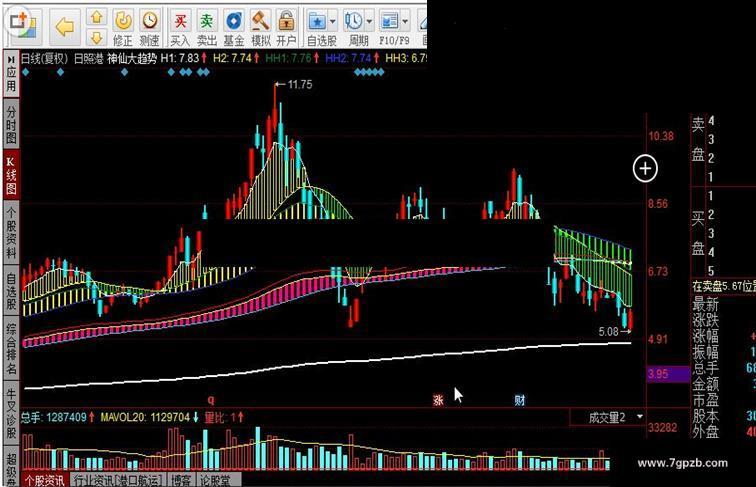
Task: Click the HH1: 7.76 indicator value
Action: (288, 58)
